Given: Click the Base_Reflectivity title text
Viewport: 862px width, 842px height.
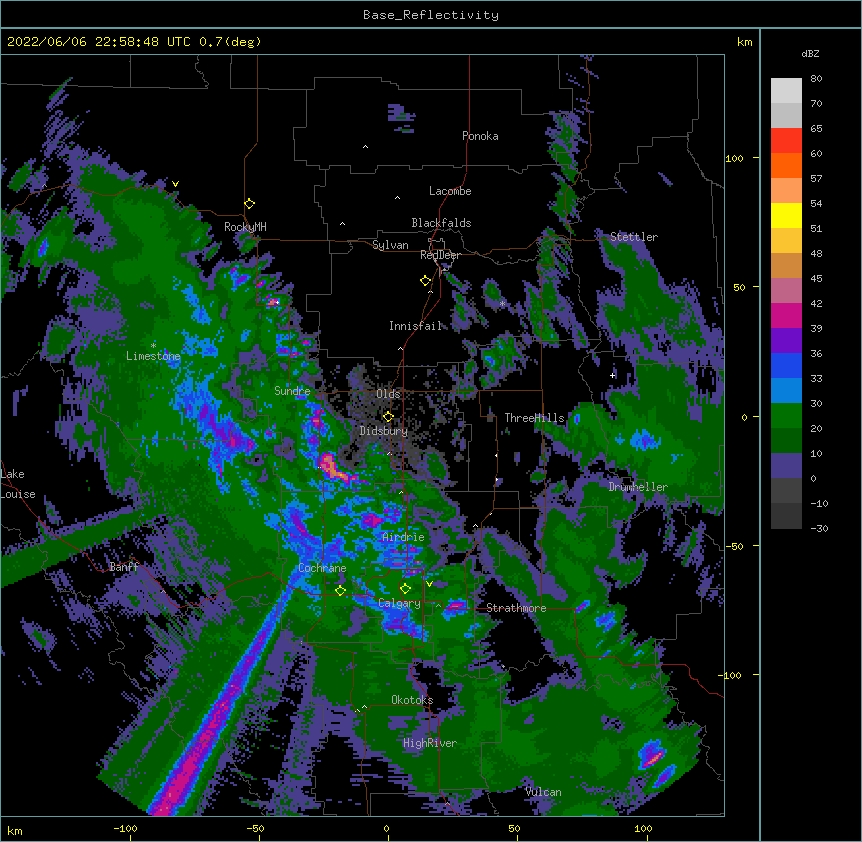Looking at the screenshot, I should click(431, 15).
